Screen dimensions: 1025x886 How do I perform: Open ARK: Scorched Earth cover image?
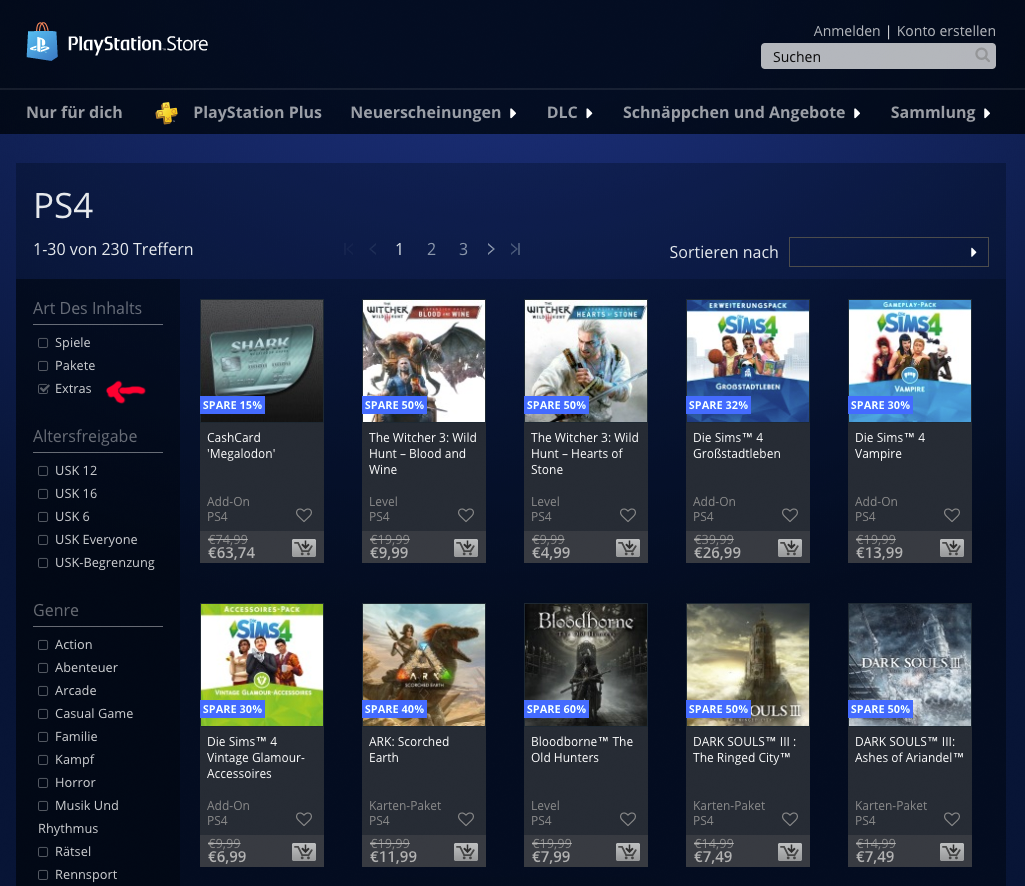[424, 664]
